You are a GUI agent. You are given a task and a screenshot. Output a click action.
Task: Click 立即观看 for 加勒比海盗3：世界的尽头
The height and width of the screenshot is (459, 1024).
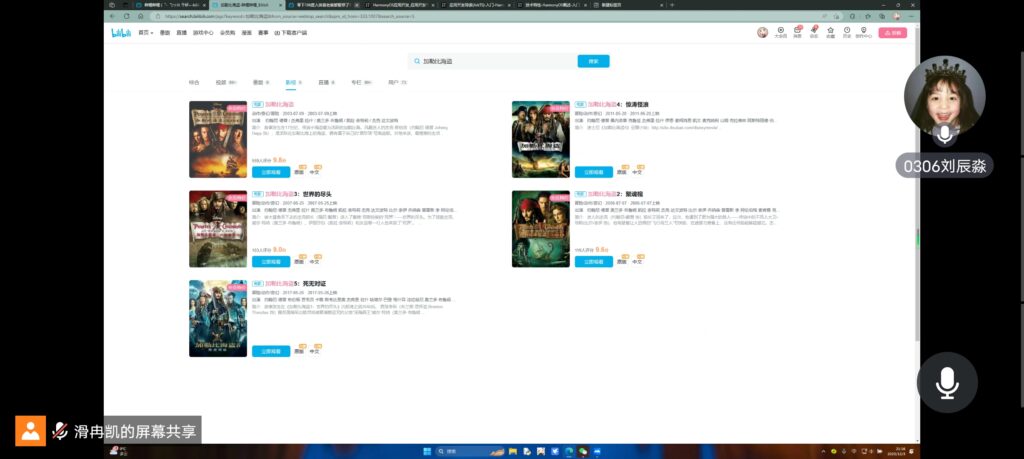click(271, 262)
